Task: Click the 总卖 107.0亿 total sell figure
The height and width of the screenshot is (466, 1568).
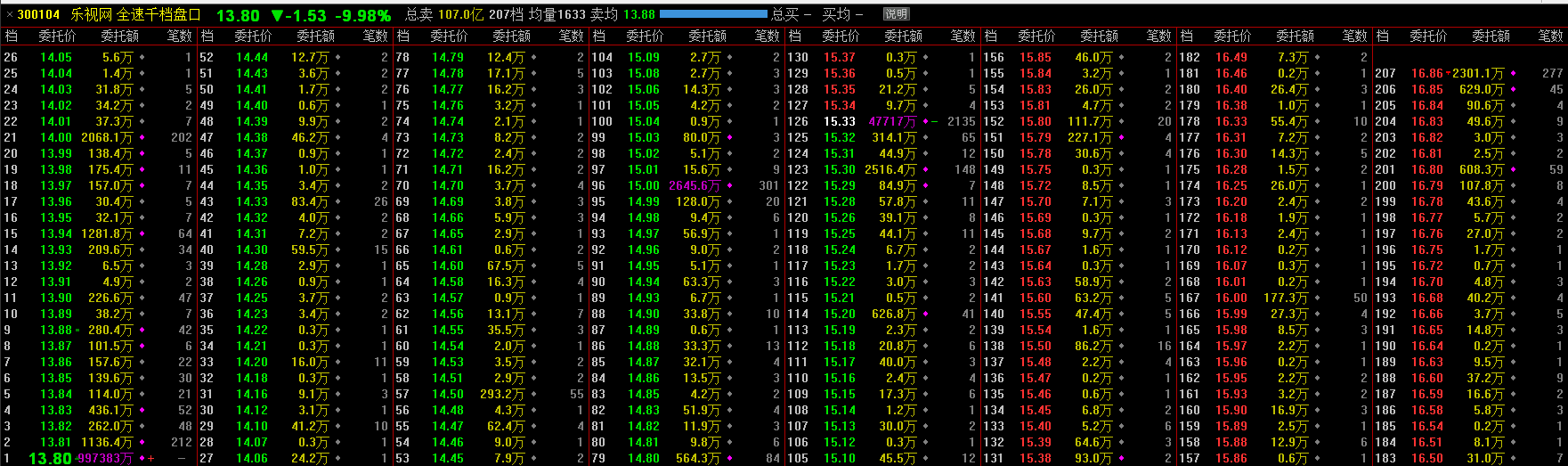Action: 444,15
